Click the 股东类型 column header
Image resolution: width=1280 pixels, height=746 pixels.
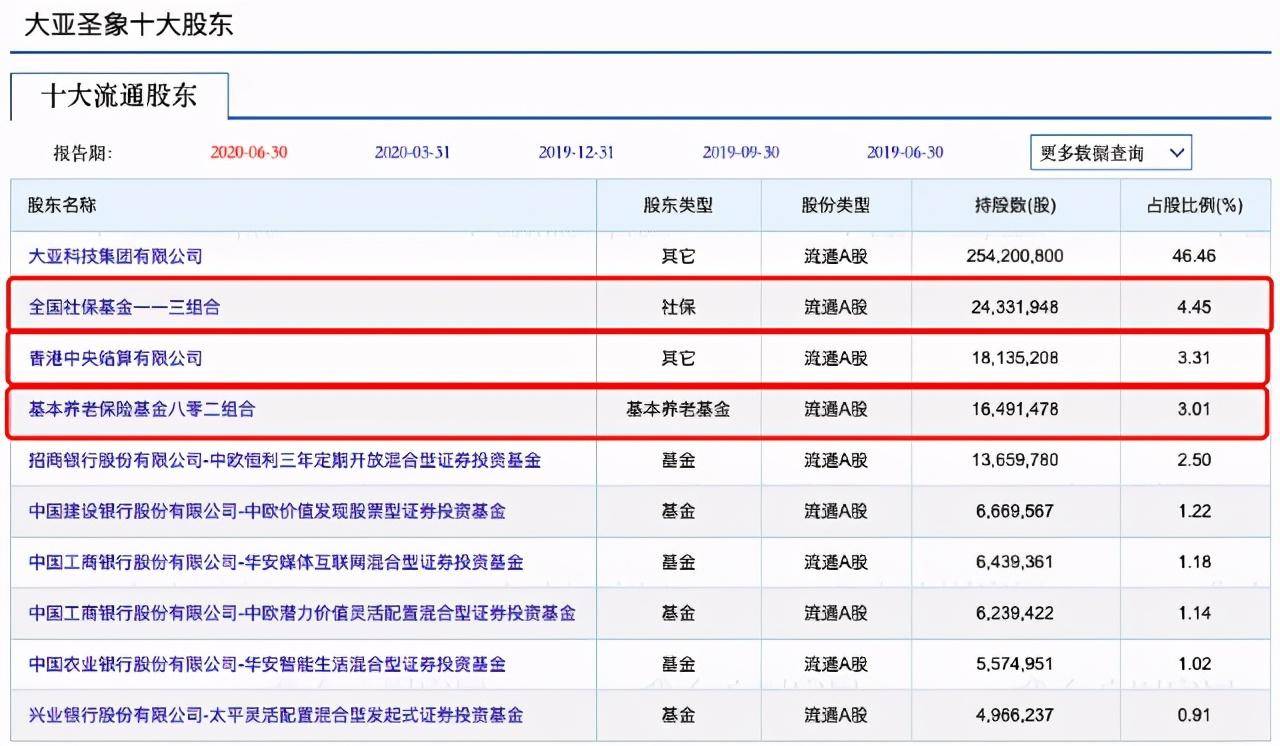[678, 205]
